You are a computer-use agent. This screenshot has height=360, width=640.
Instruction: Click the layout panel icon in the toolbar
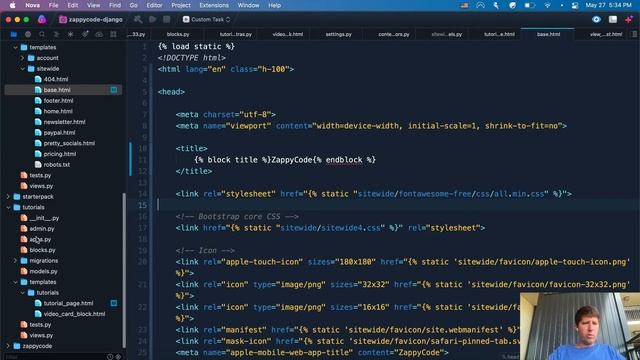point(613,19)
